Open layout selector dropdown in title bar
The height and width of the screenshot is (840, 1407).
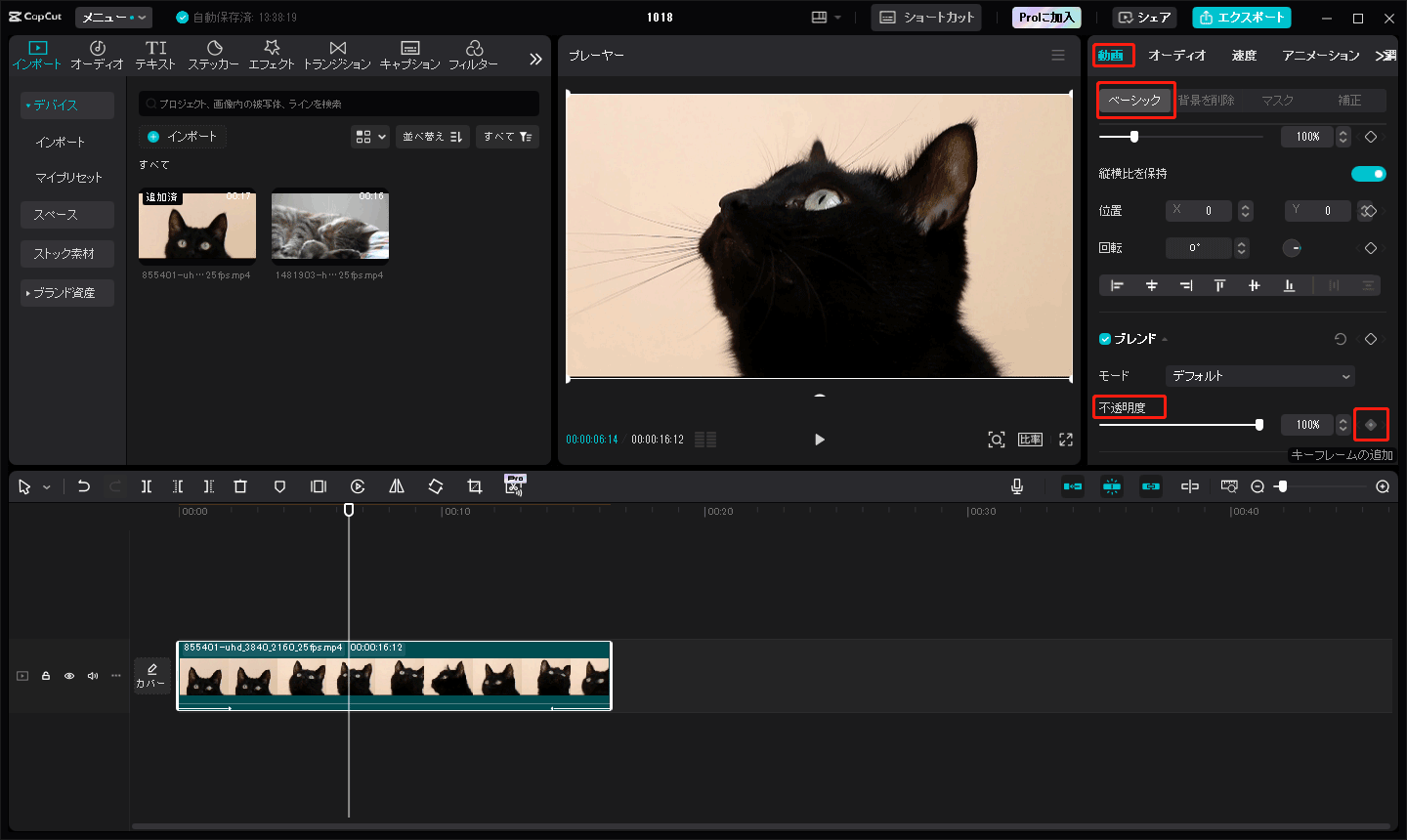[x=826, y=18]
